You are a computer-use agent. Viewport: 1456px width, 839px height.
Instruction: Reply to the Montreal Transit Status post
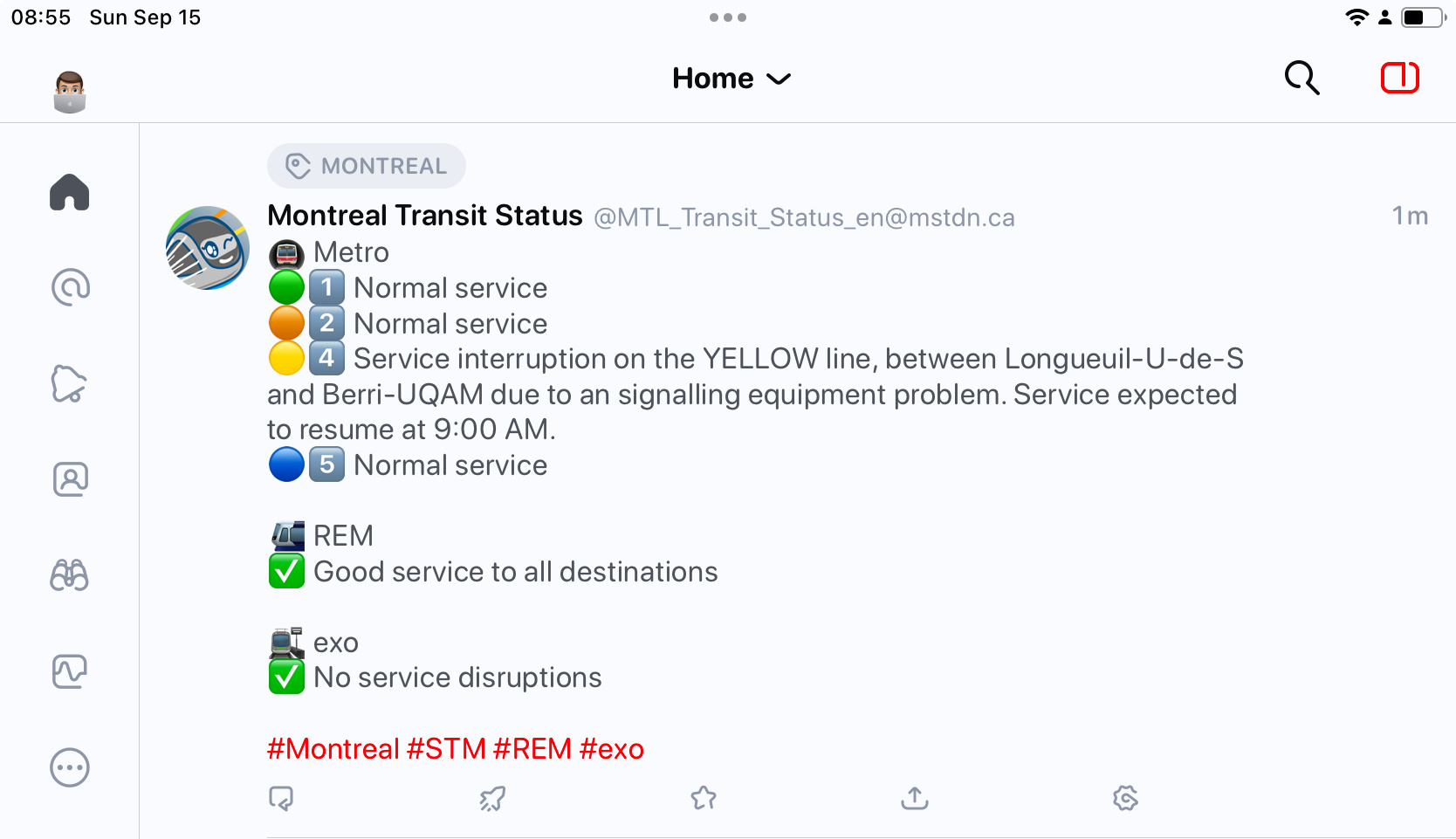click(x=281, y=798)
